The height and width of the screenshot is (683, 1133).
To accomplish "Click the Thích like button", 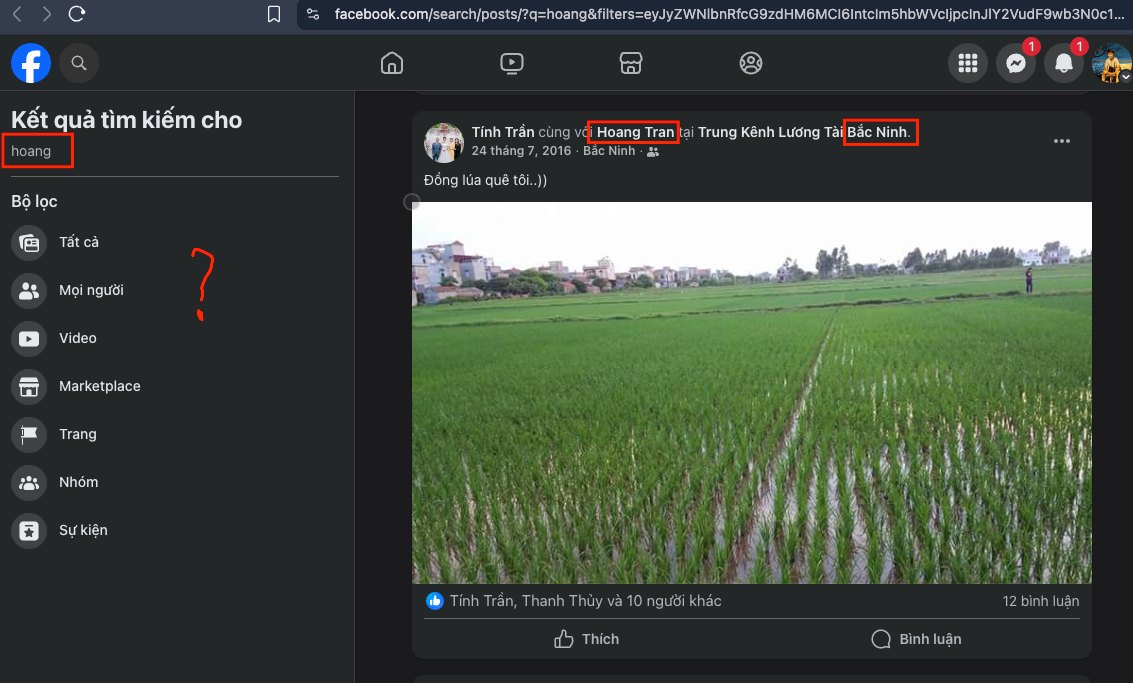I will [586, 639].
